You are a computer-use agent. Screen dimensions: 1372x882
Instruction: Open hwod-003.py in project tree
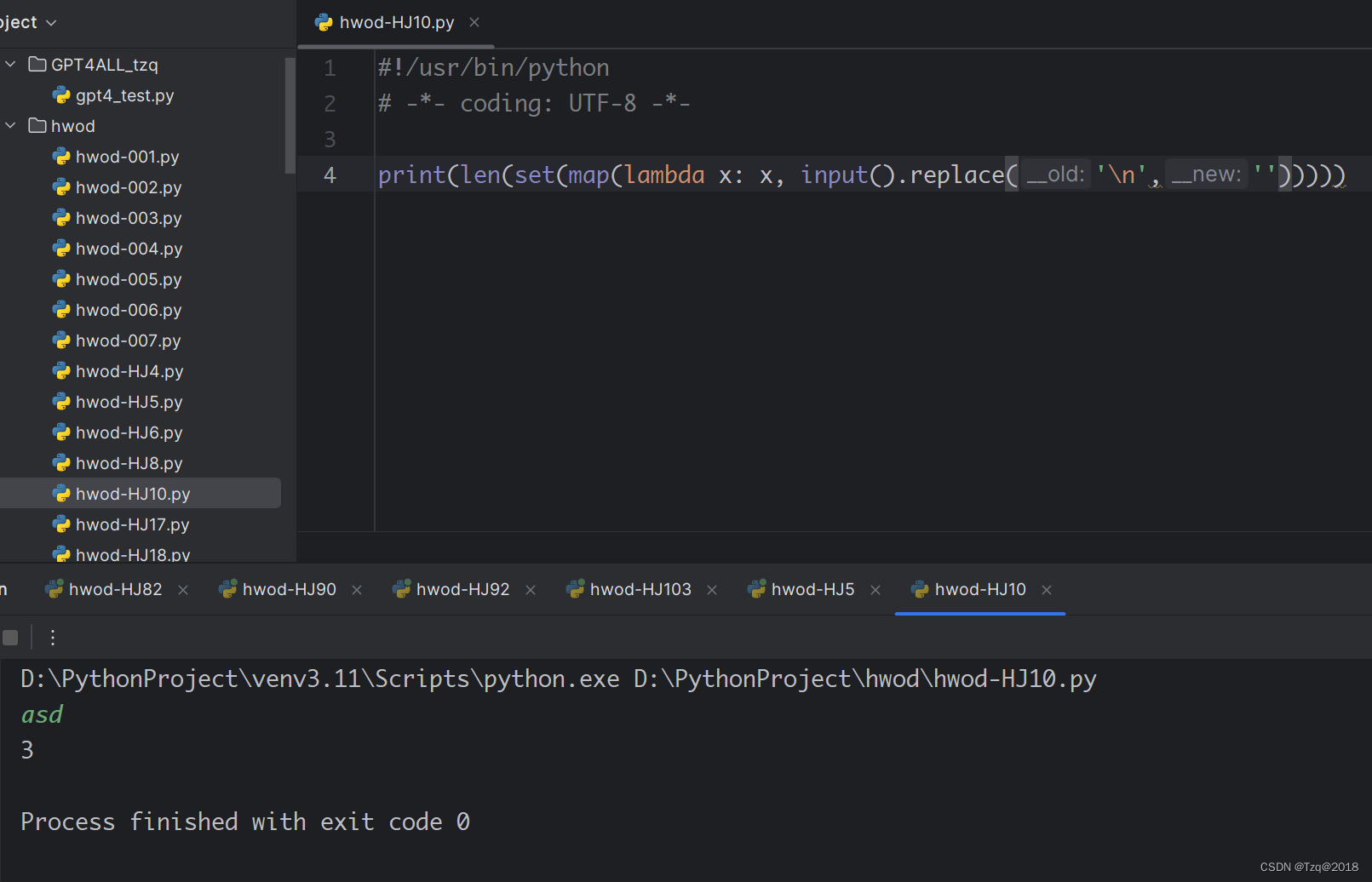129,218
